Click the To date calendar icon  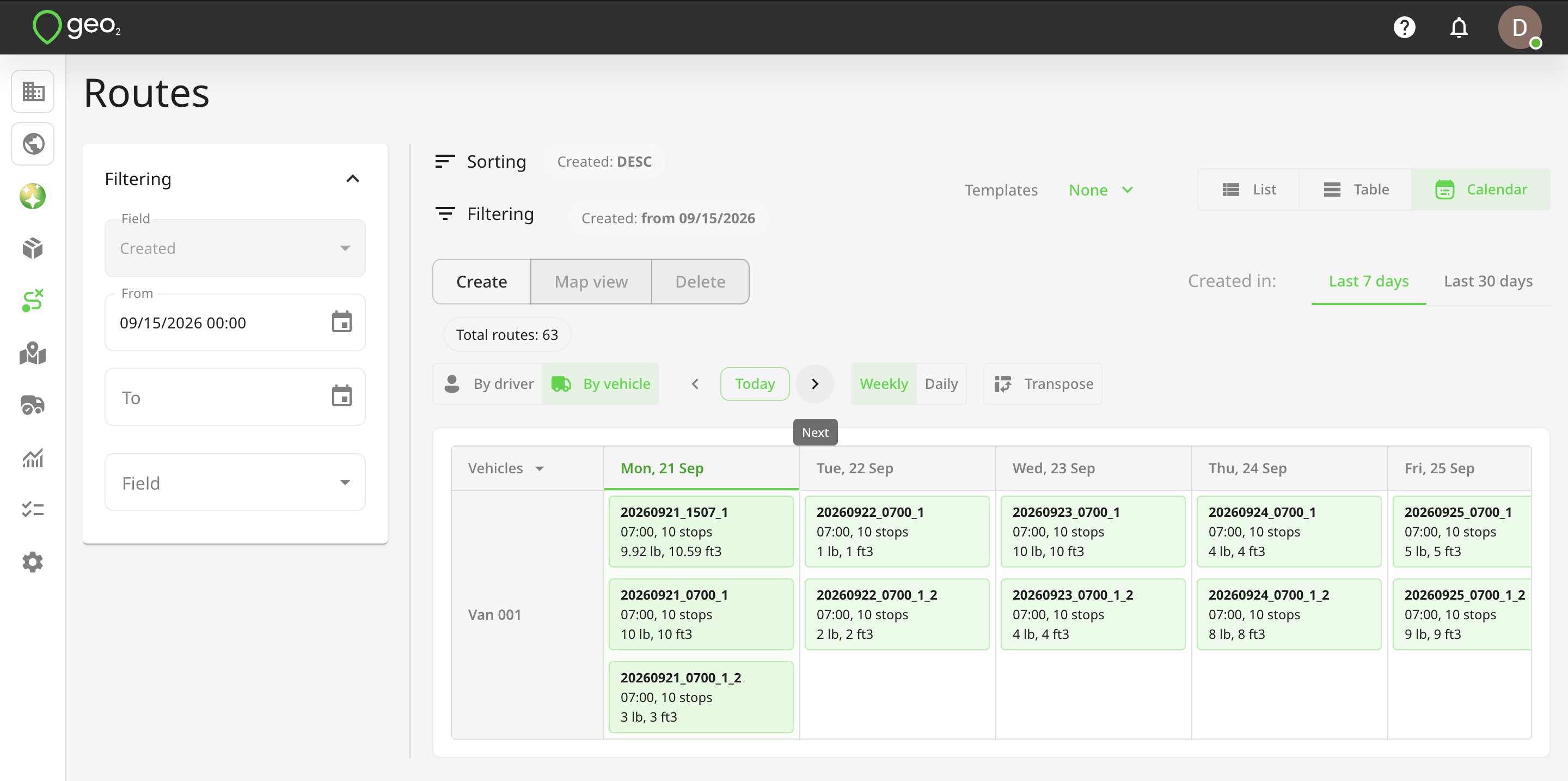(341, 396)
